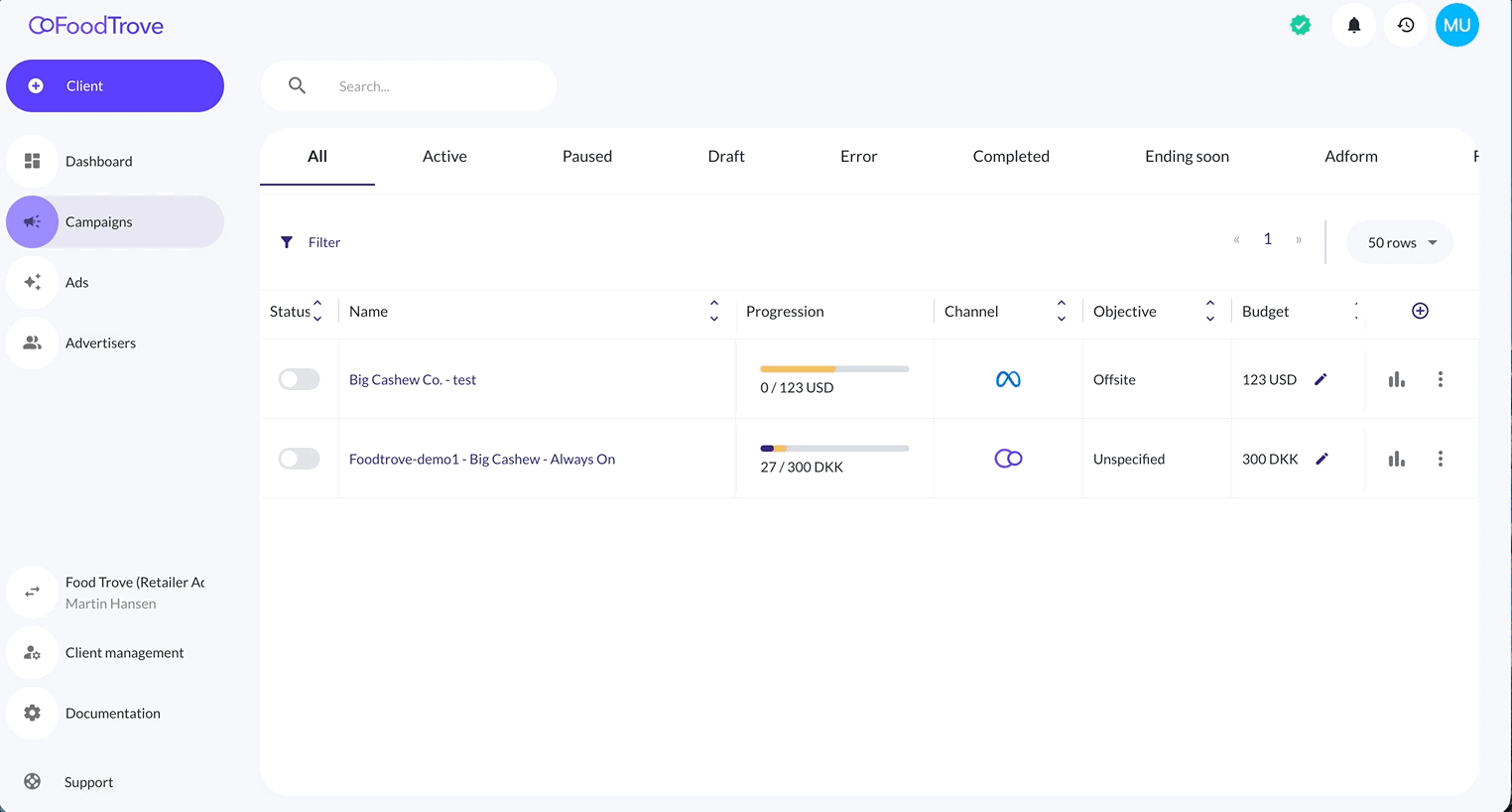
Task: Toggle status of Big Cashew Co. - test
Action: click(x=299, y=379)
